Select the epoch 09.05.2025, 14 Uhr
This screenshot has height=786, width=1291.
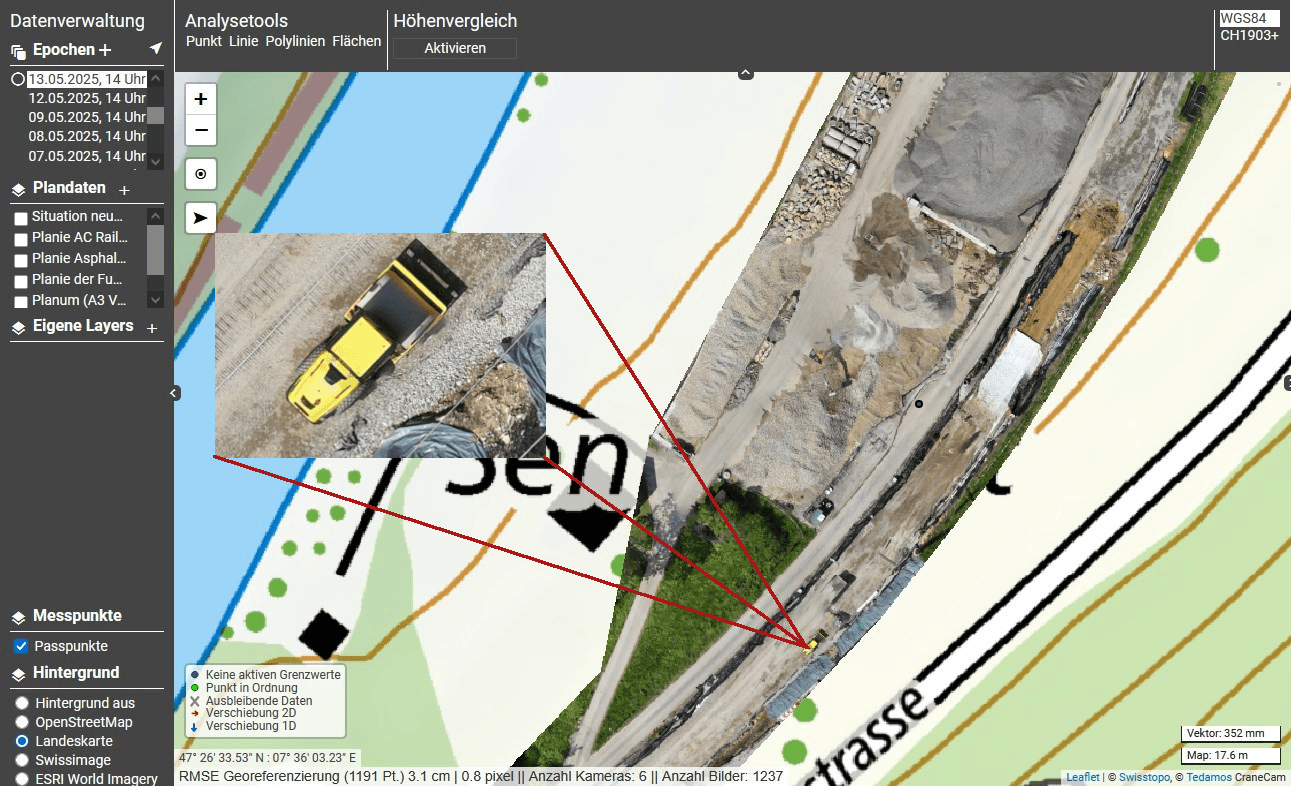tap(88, 117)
